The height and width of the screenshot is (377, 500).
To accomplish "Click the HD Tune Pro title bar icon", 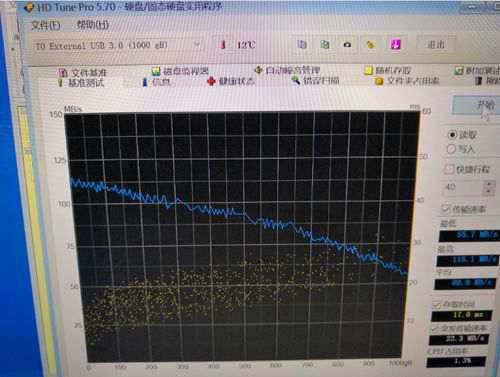I will point(29,7).
